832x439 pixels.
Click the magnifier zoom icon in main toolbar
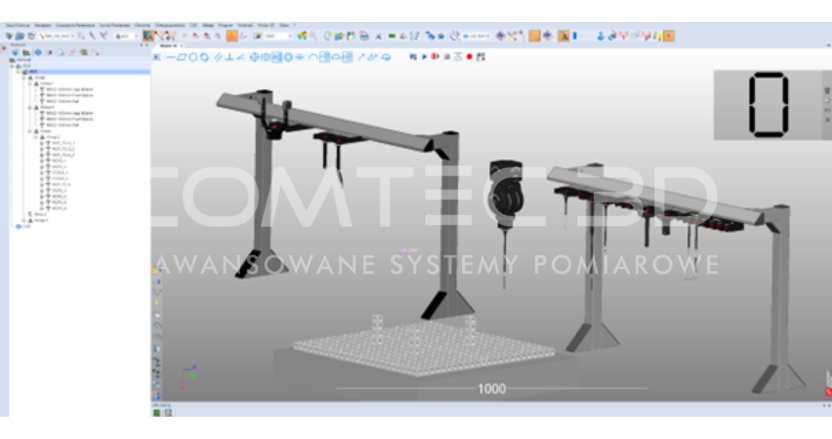[314, 36]
